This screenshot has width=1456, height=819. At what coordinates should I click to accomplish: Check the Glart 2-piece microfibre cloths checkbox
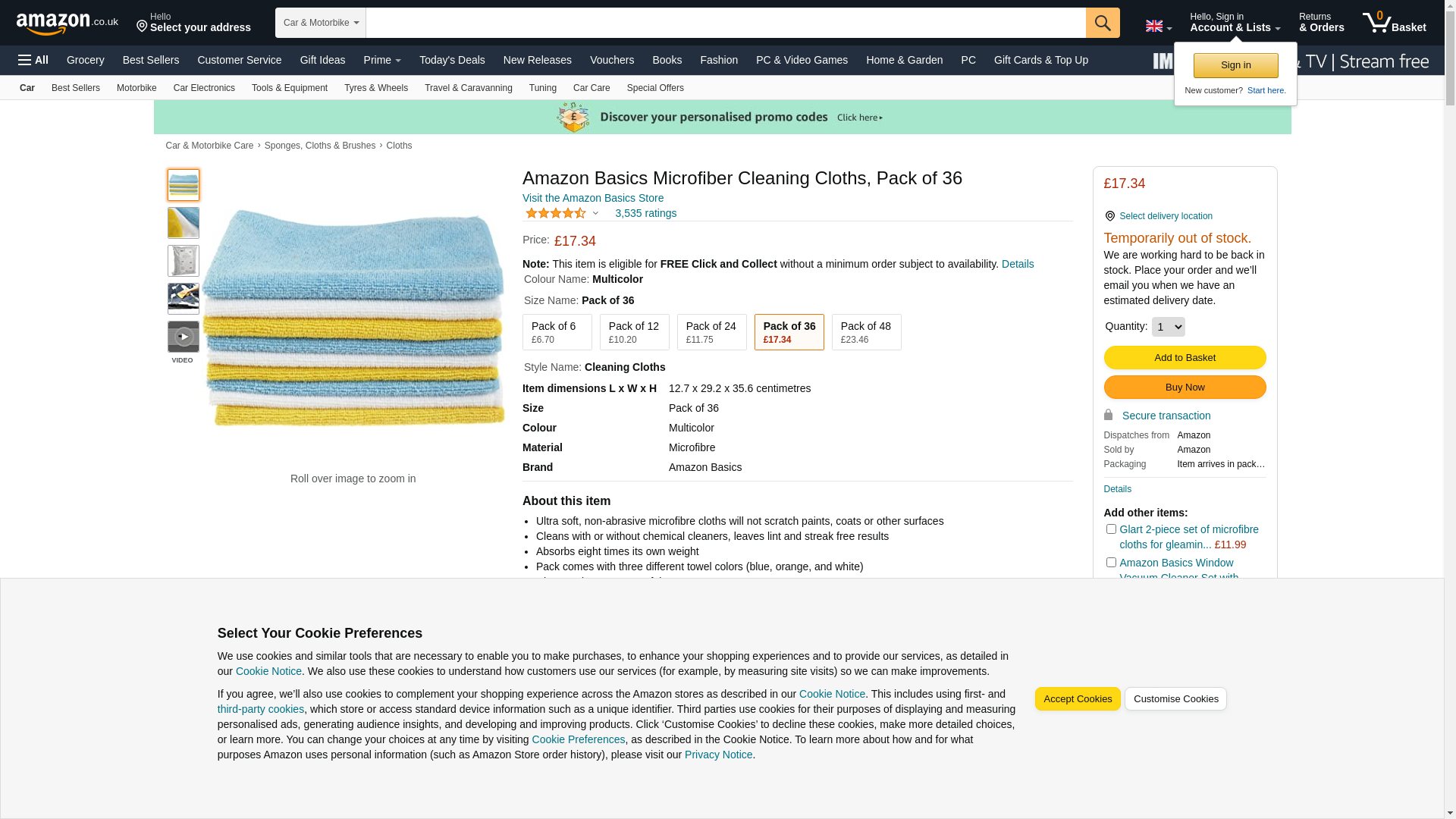[1110, 529]
